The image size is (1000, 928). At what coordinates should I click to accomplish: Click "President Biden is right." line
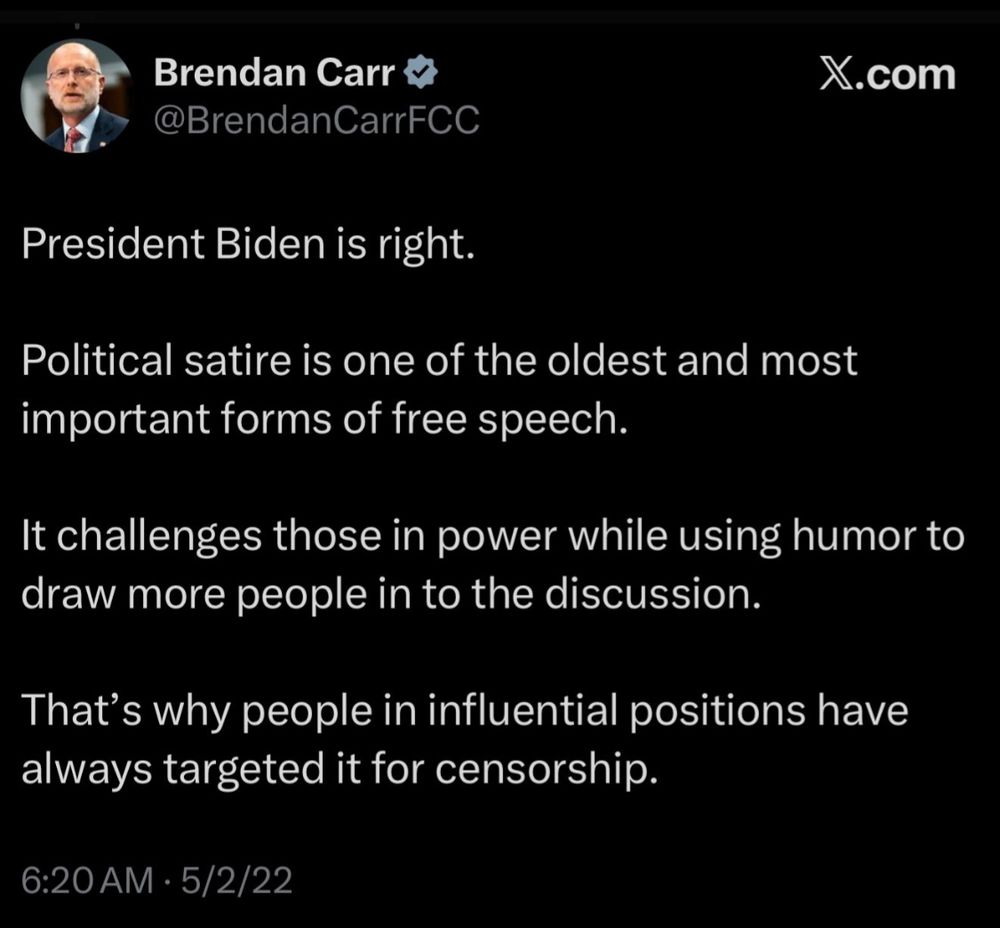point(249,244)
